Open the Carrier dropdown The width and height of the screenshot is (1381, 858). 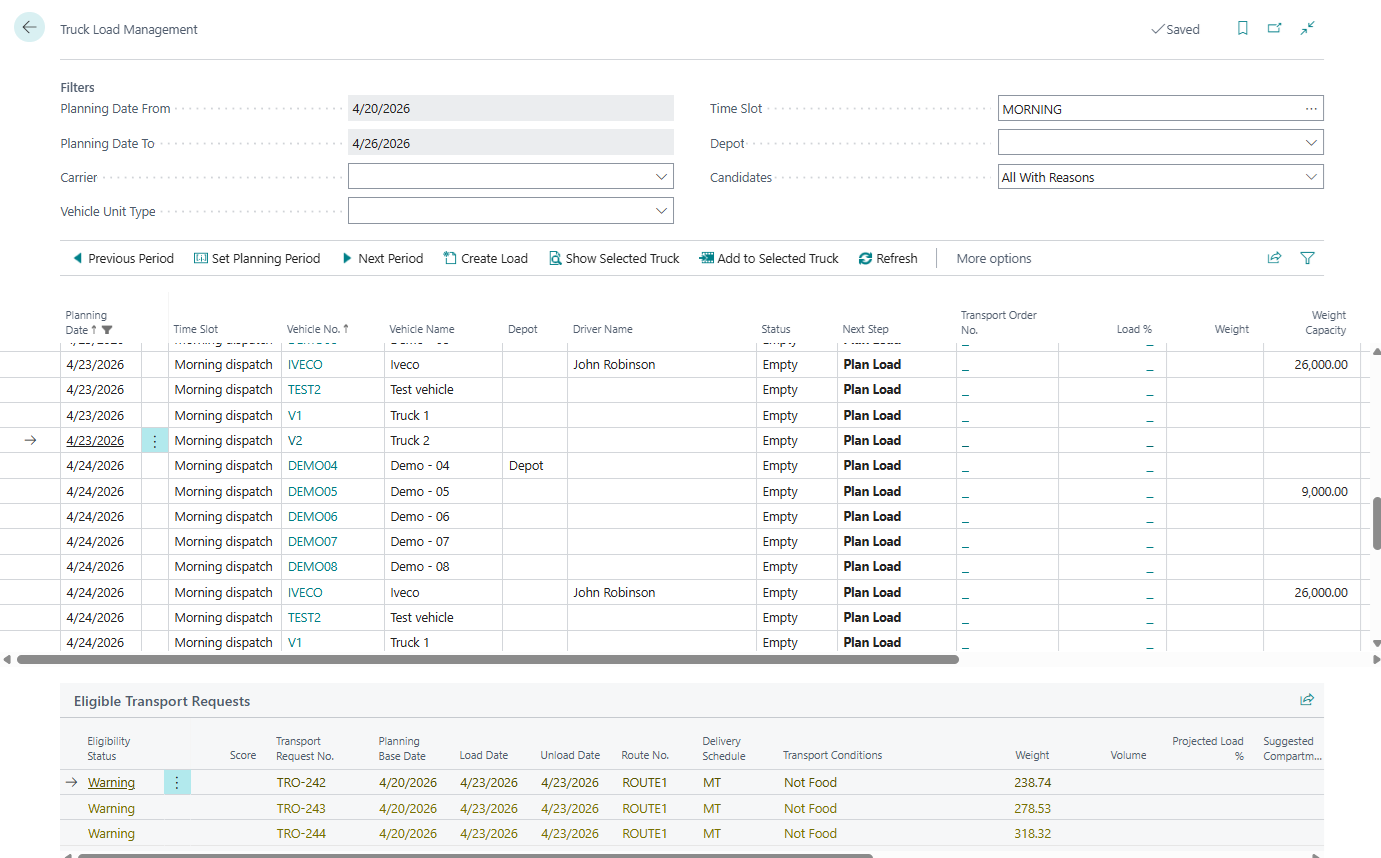pyautogui.click(x=661, y=176)
